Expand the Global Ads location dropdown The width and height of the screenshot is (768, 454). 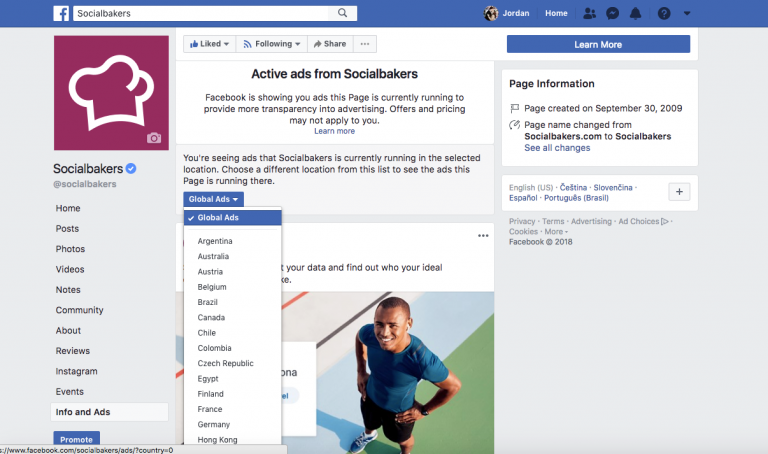213,199
